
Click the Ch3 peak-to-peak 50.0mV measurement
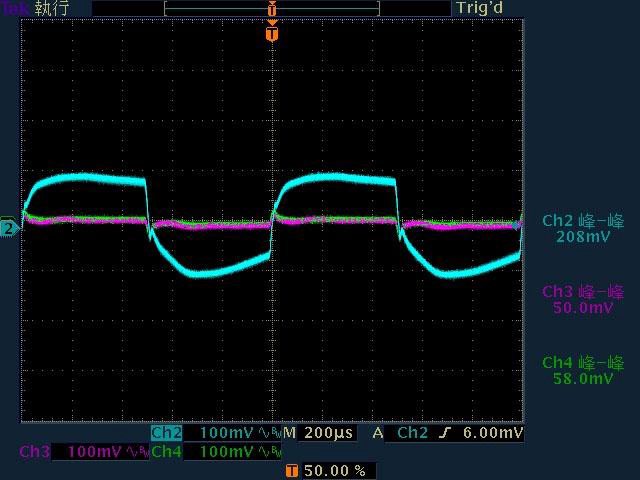(x=583, y=299)
